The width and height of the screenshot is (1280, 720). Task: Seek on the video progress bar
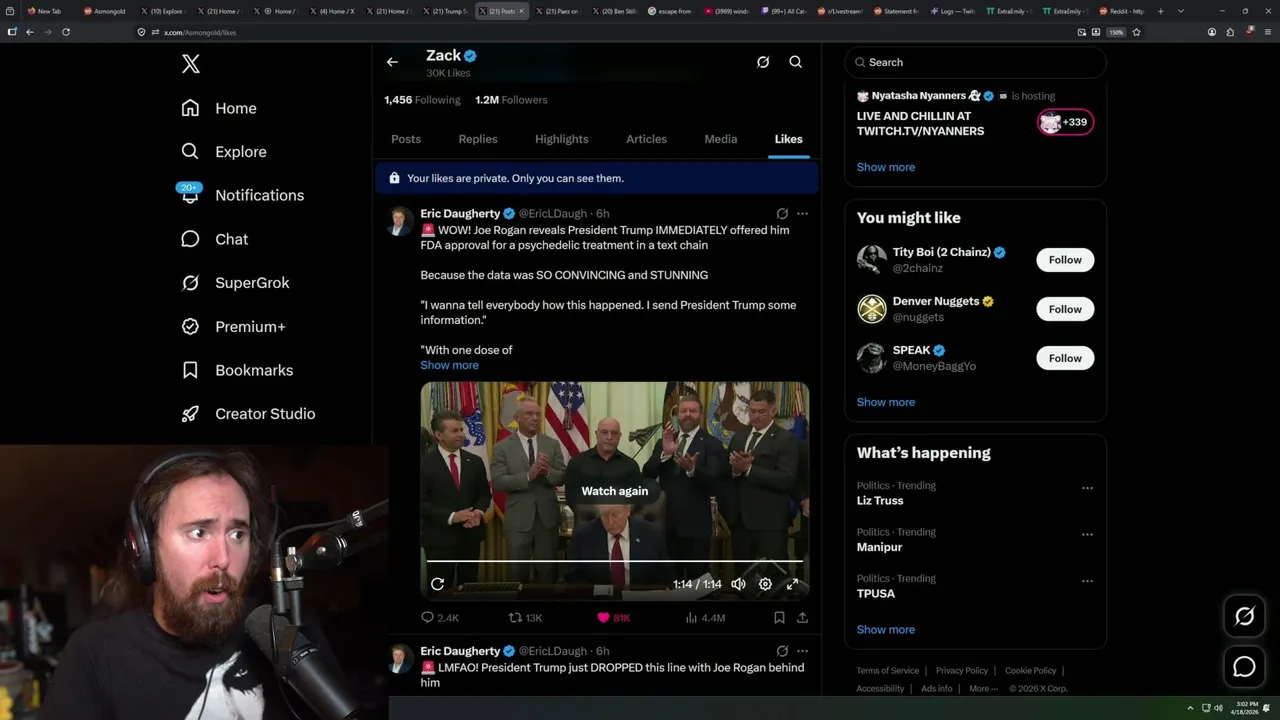[614, 561]
